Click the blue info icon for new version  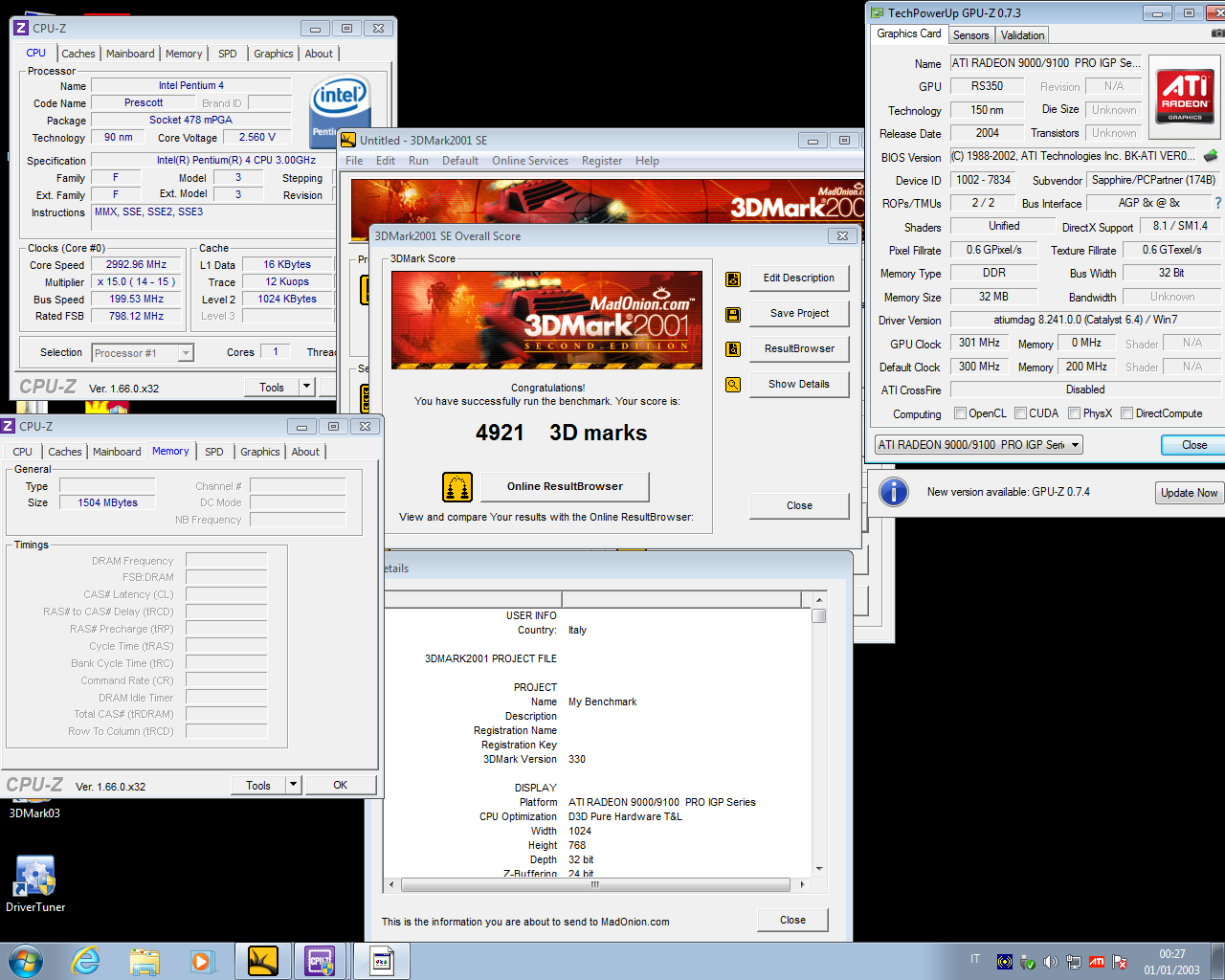point(894,492)
